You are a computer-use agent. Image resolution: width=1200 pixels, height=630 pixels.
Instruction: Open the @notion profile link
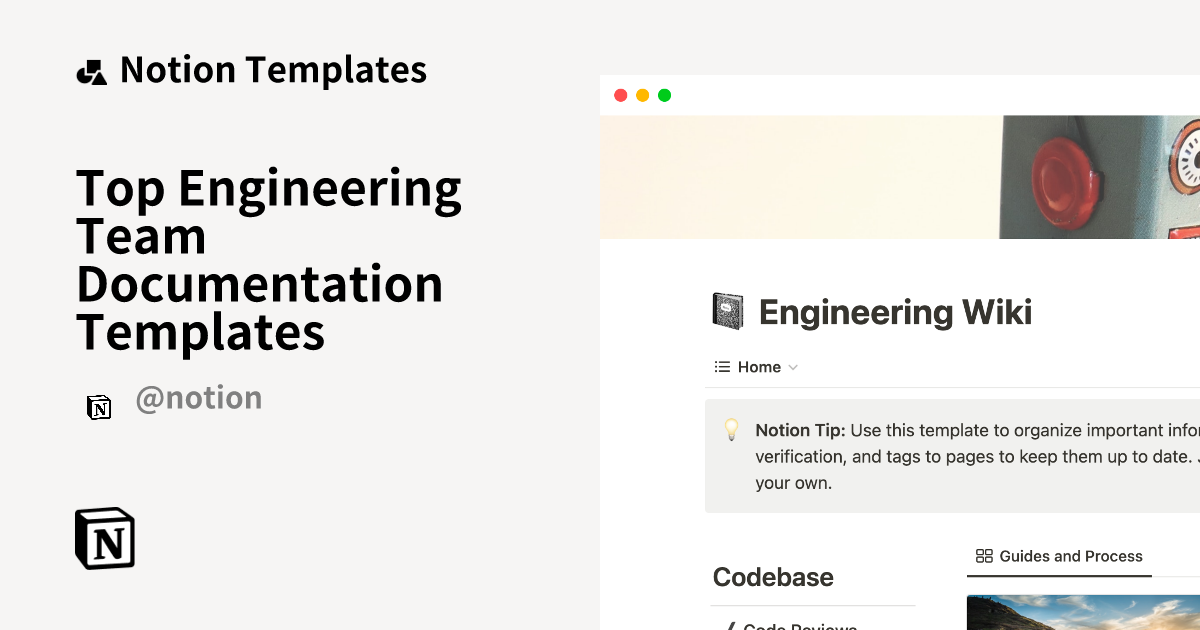pos(199,397)
